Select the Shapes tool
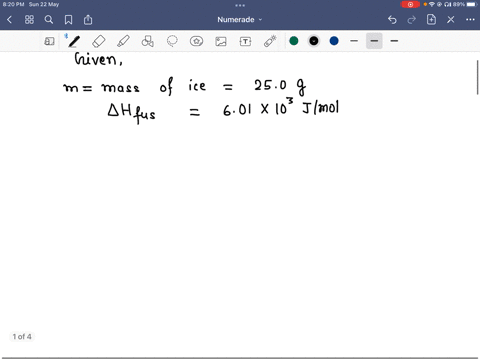The height and width of the screenshot is (360, 480). pos(147,41)
